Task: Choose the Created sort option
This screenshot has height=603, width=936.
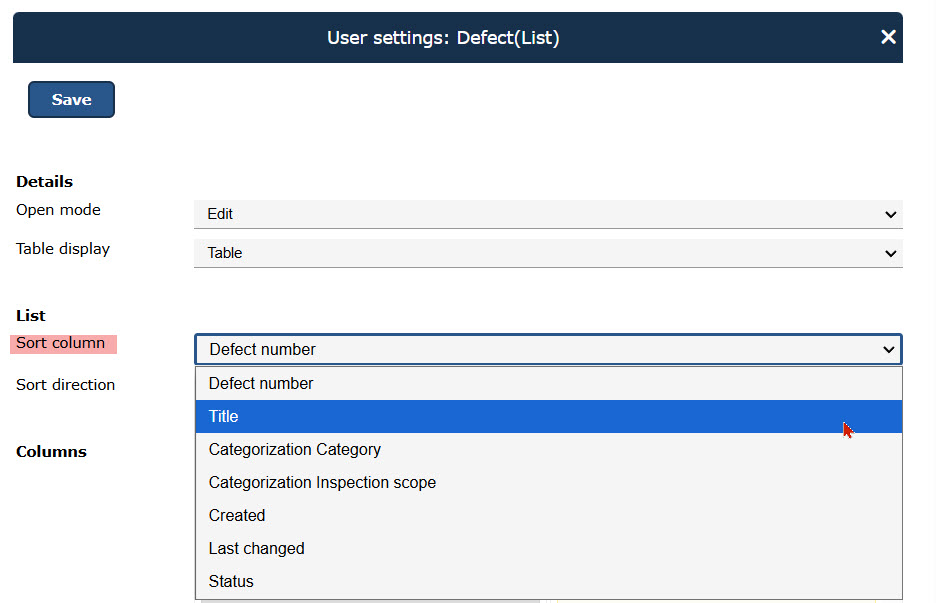Action: tap(237, 515)
